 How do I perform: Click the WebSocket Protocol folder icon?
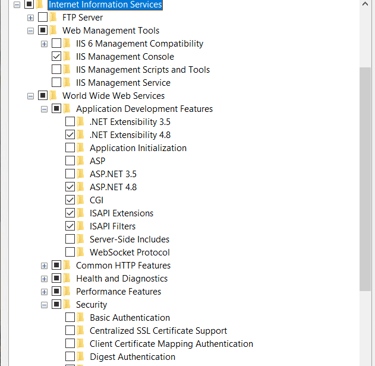tap(81, 252)
